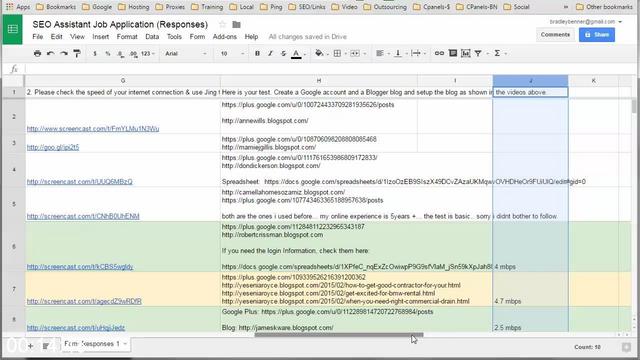Format as percent
Image resolution: width=640 pixels, height=360 pixels.
pyautogui.click(x=108, y=53)
